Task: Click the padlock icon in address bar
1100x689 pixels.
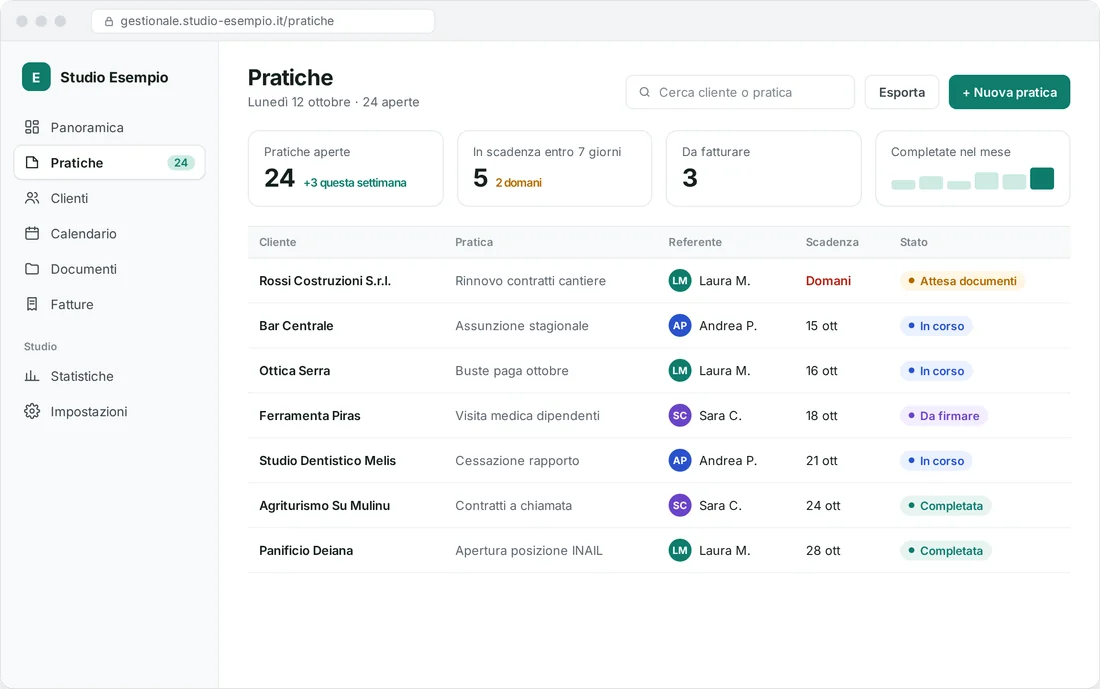Action: click(109, 21)
